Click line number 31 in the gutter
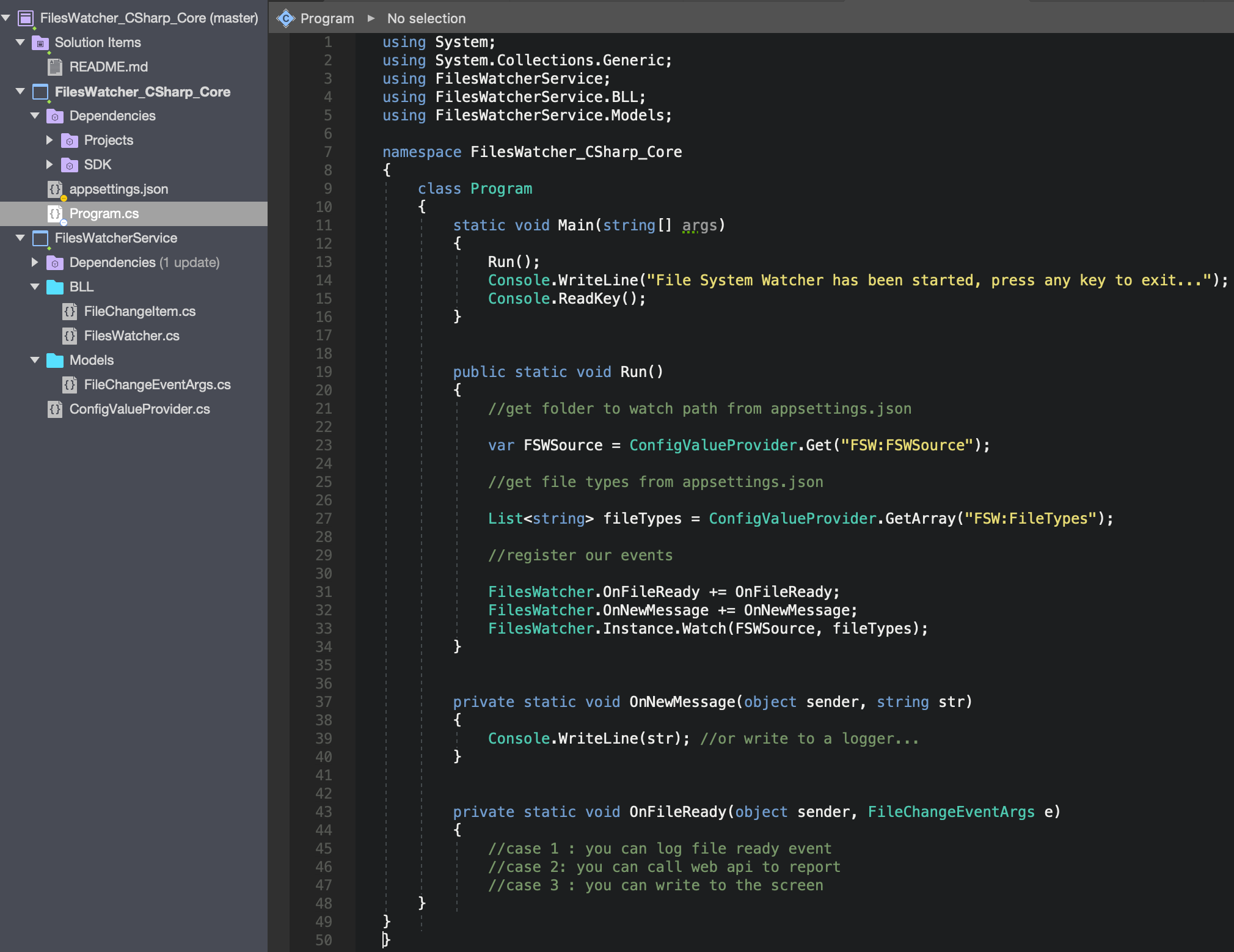1234x952 pixels. 324,592
